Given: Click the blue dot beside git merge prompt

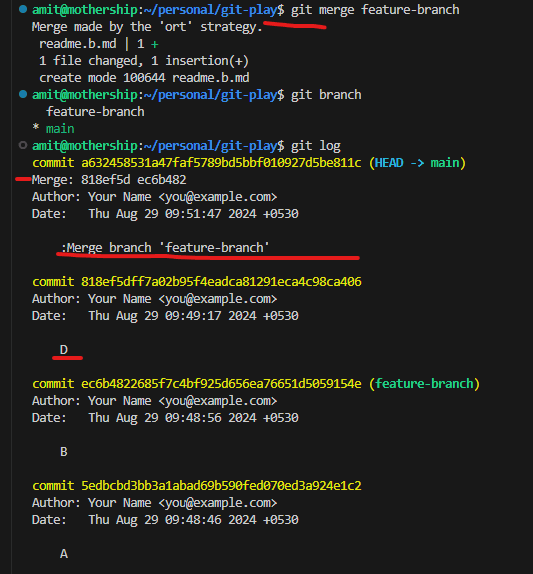Looking at the screenshot, I should [23, 9].
